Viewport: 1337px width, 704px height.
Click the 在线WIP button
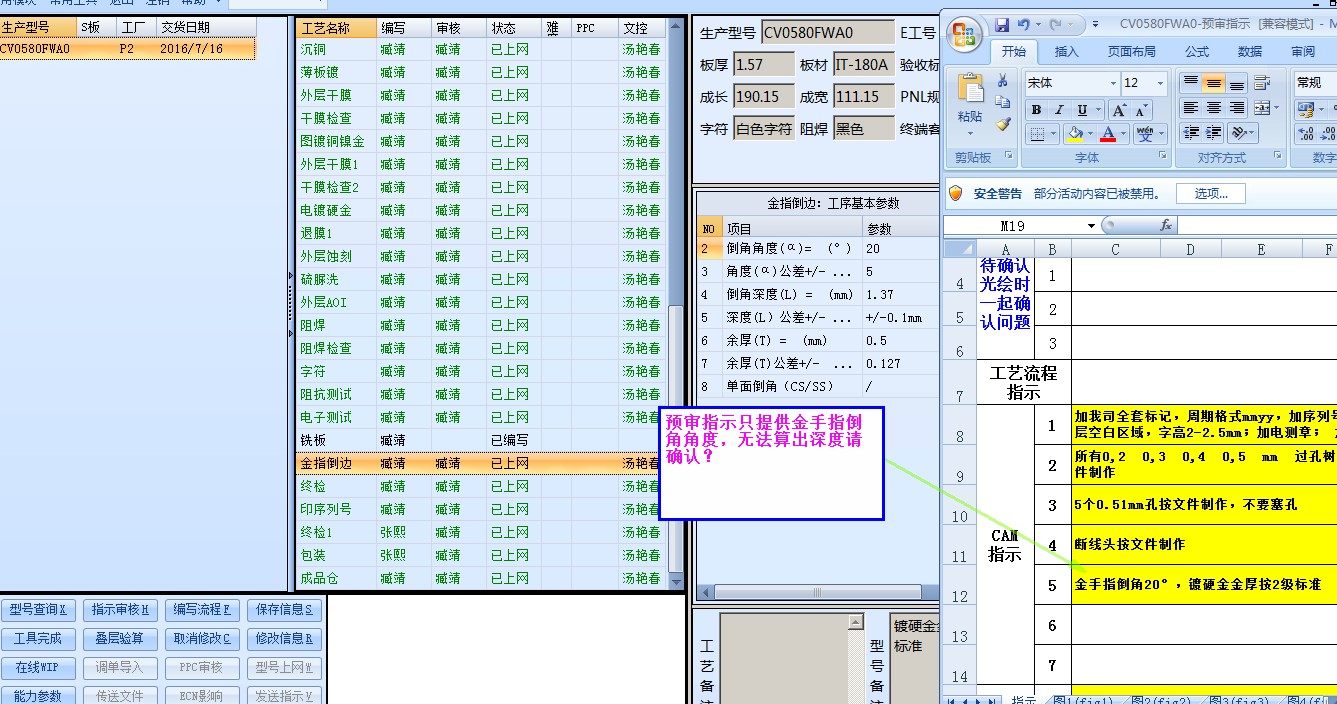37,667
